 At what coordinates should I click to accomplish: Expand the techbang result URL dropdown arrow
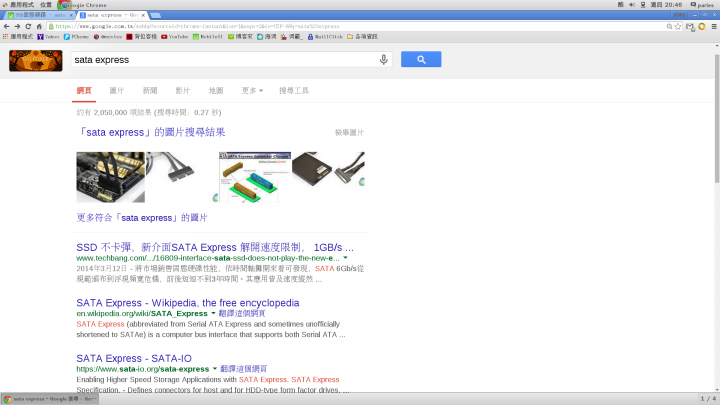(x=345, y=258)
